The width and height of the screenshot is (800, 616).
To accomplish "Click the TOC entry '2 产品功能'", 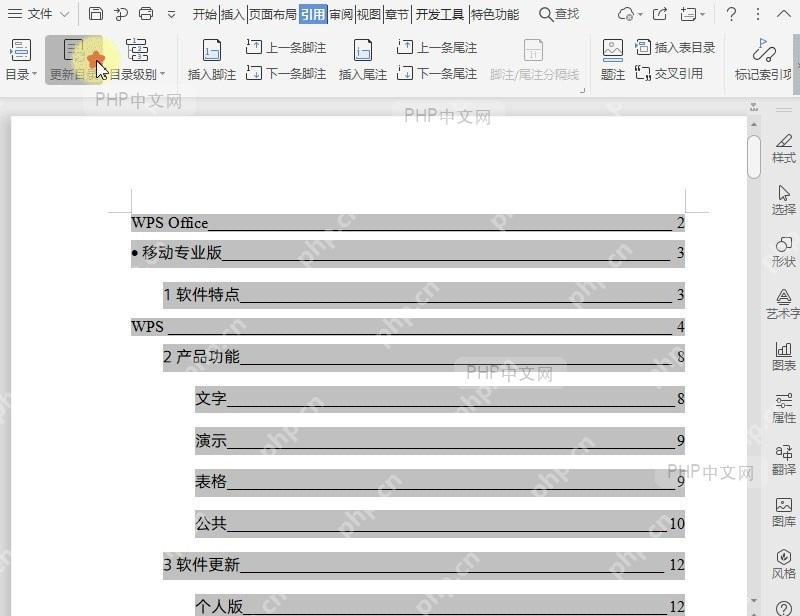I will pos(423,357).
